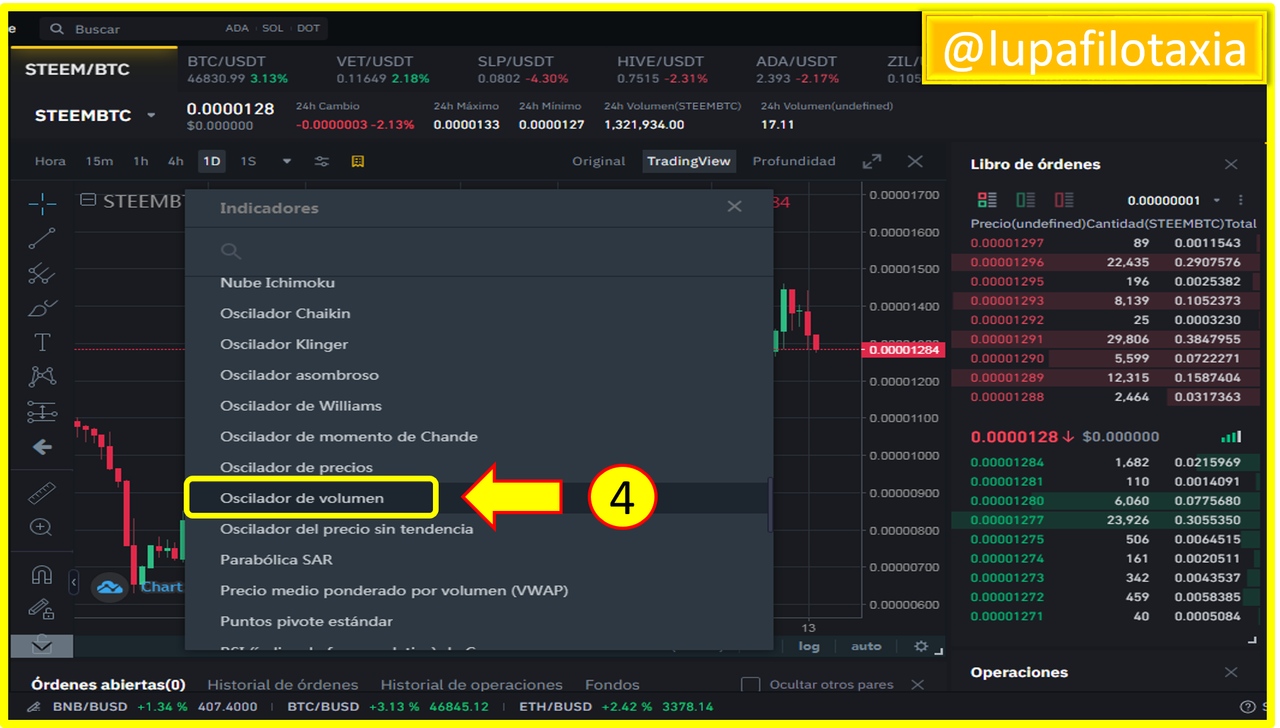This screenshot has width=1280, height=728.
Task: Click the Indicadores search field
Action: click(480, 250)
